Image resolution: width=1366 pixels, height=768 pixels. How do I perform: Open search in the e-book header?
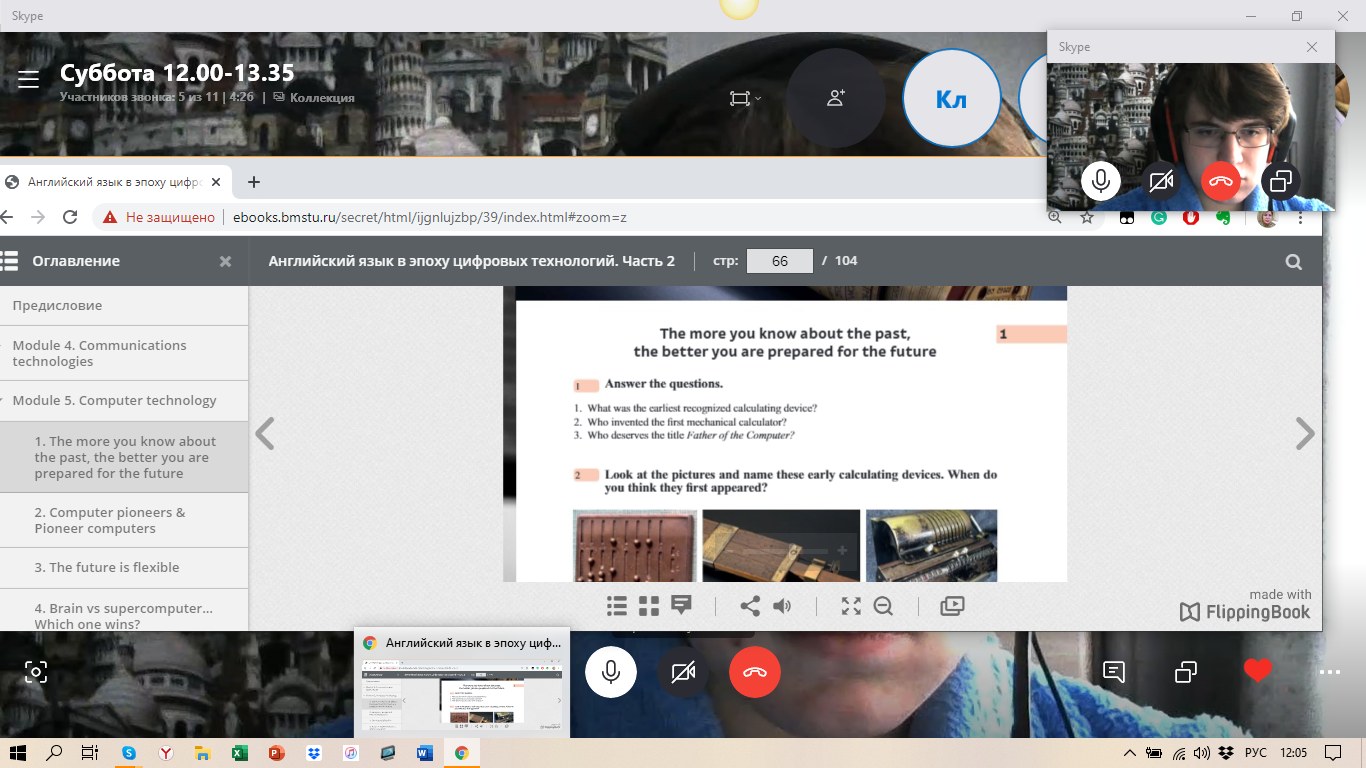coord(1293,262)
